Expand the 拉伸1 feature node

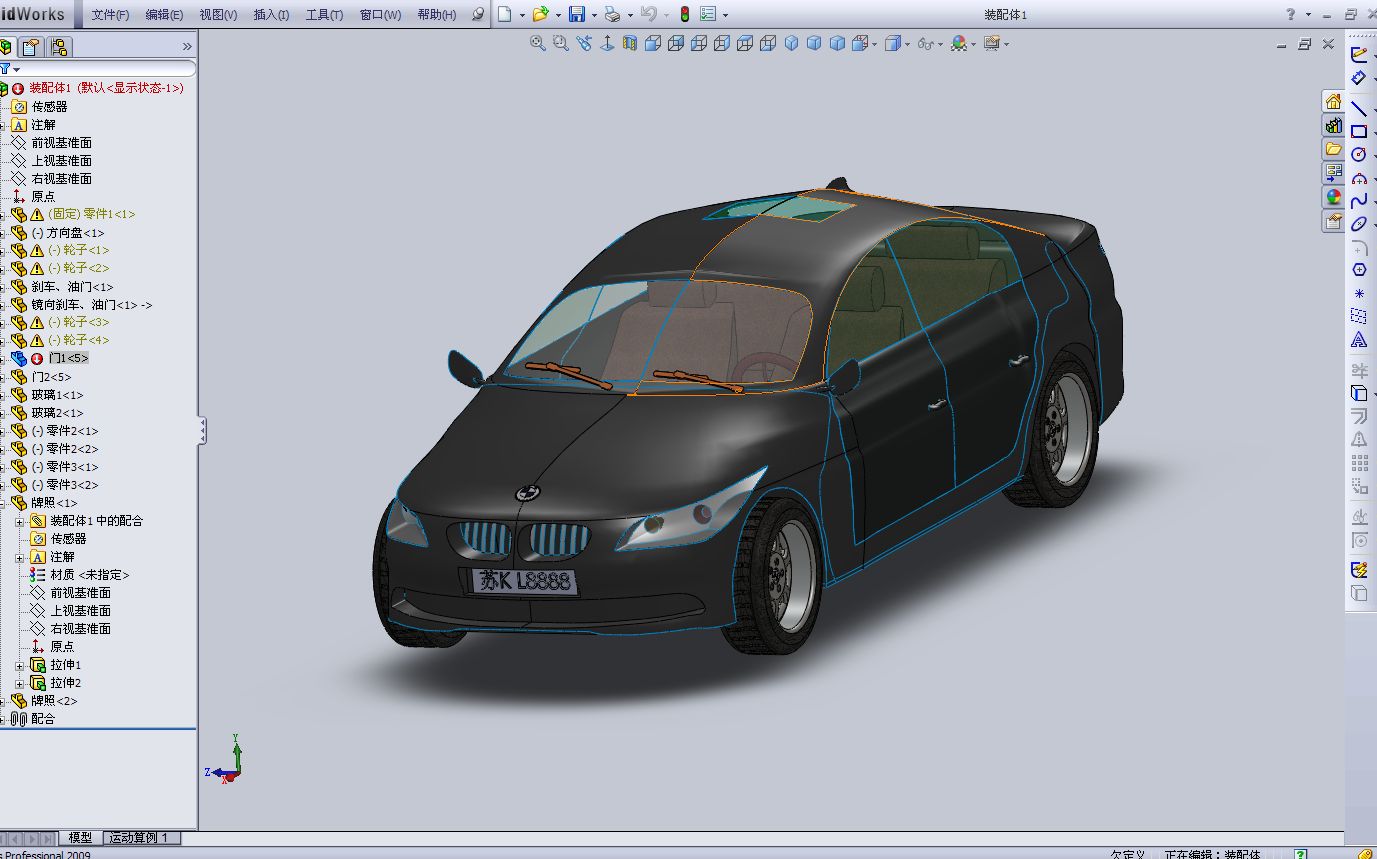click(x=19, y=665)
